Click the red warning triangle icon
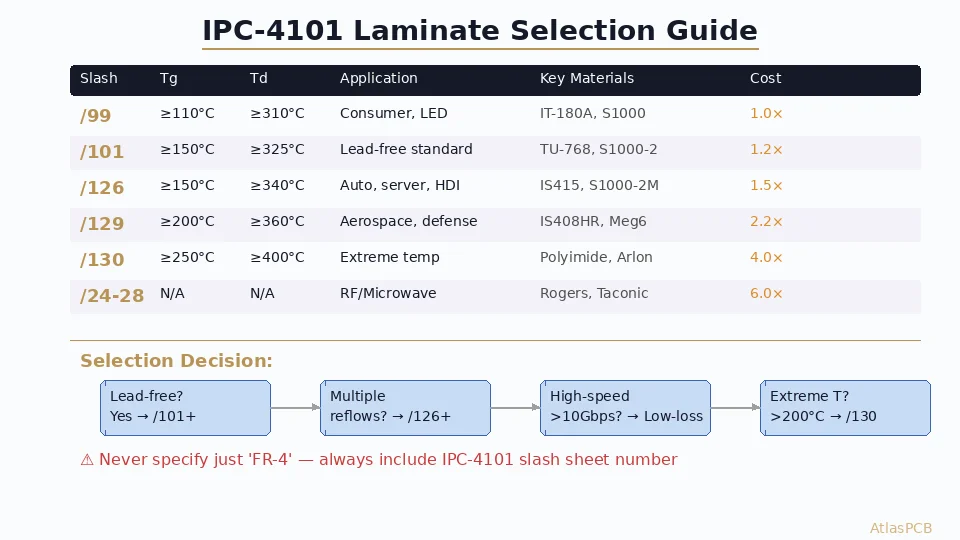This screenshot has height=540, width=960. pyautogui.click(x=87, y=460)
